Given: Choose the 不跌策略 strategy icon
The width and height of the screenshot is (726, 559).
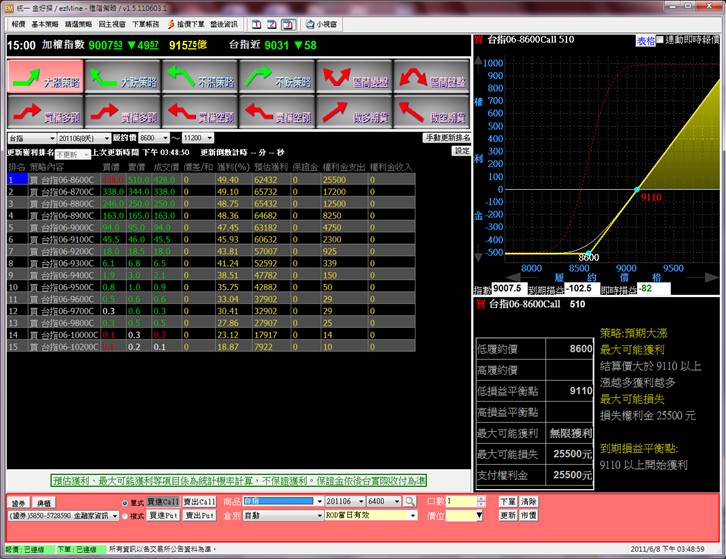Looking at the screenshot, I should point(276,75).
